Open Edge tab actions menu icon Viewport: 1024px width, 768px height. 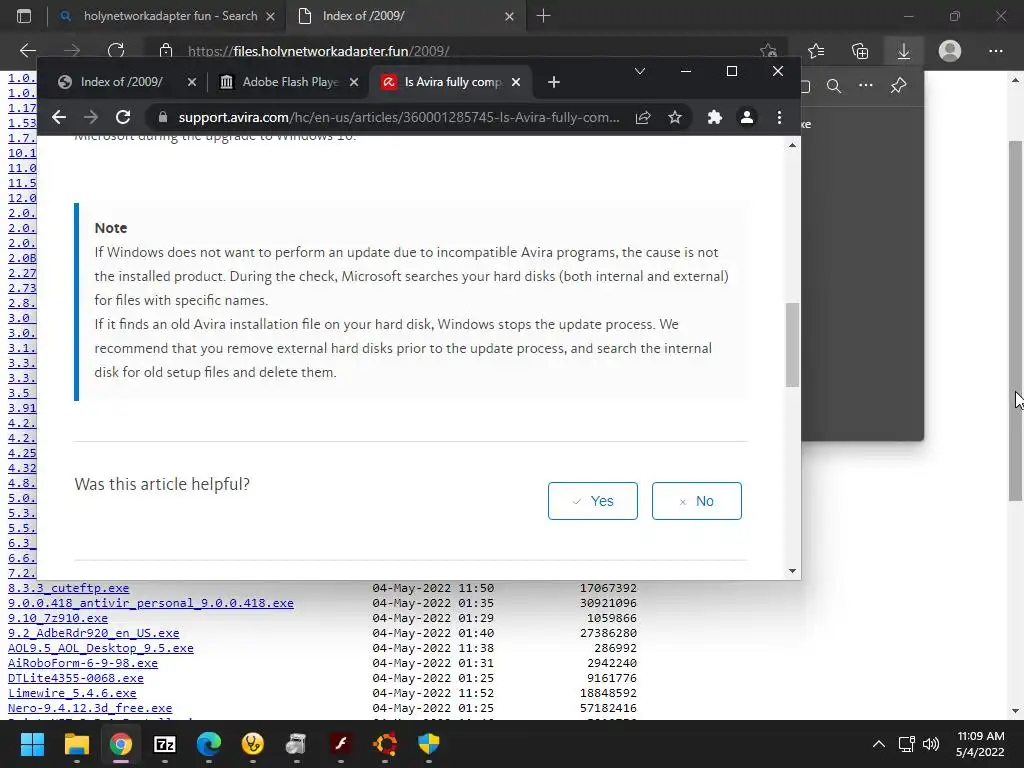(24, 16)
